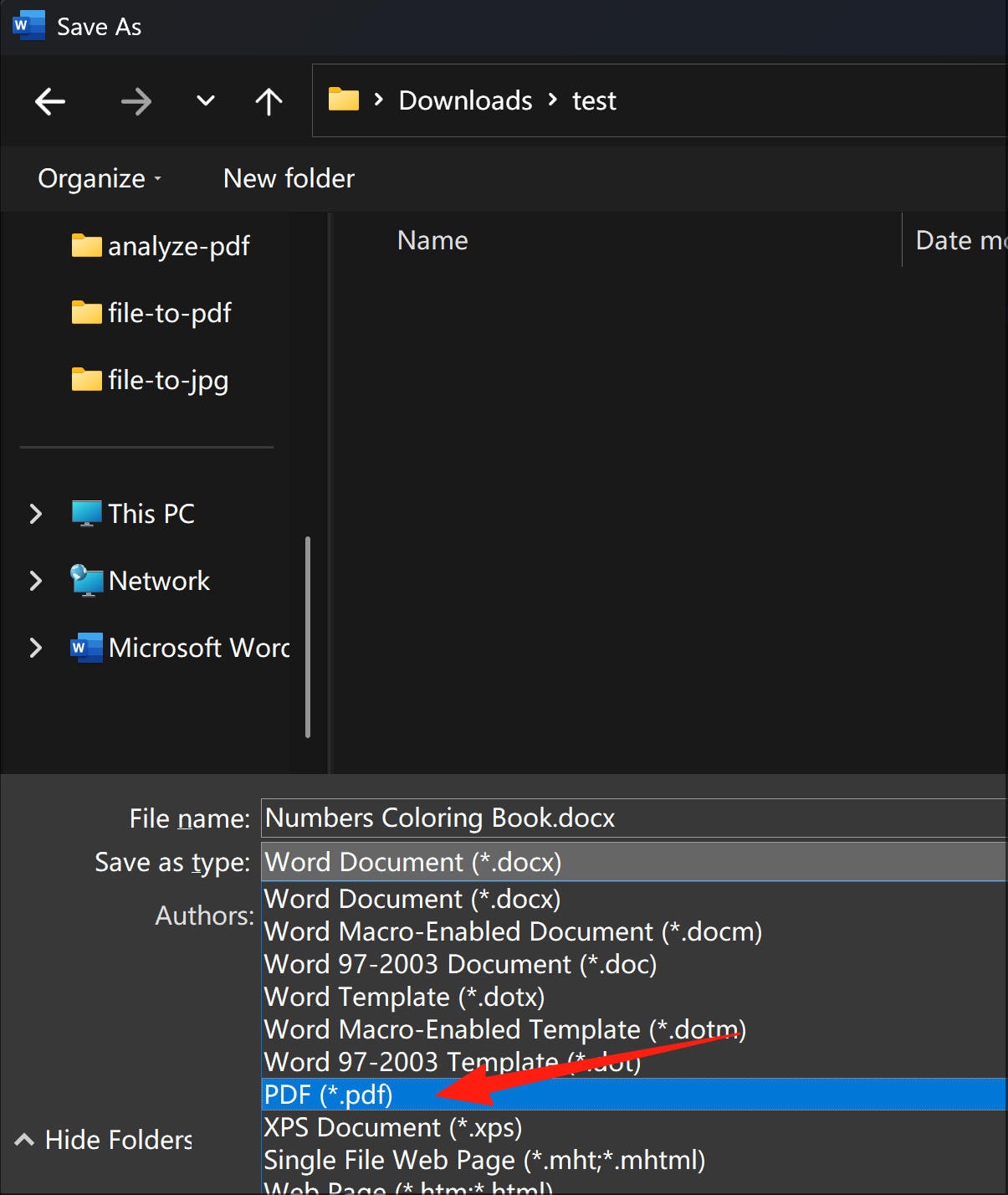Sort by the Name column header
The width and height of the screenshot is (1008, 1195).
point(432,240)
